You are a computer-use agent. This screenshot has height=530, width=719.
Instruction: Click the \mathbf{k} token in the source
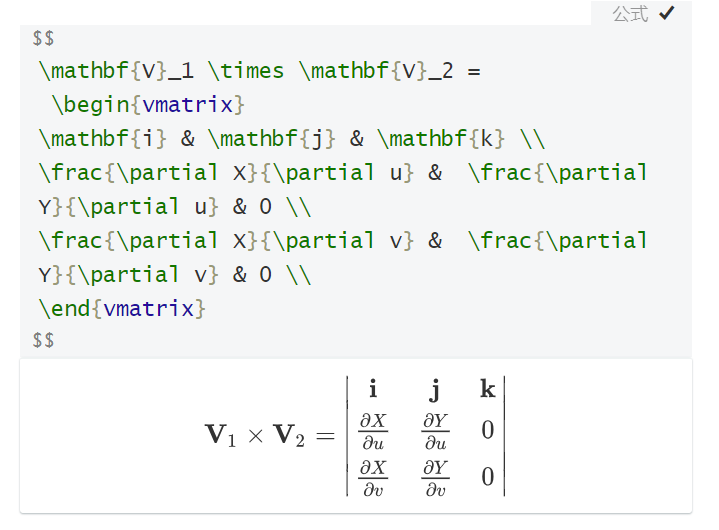pyautogui.click(x=448, y=138)
